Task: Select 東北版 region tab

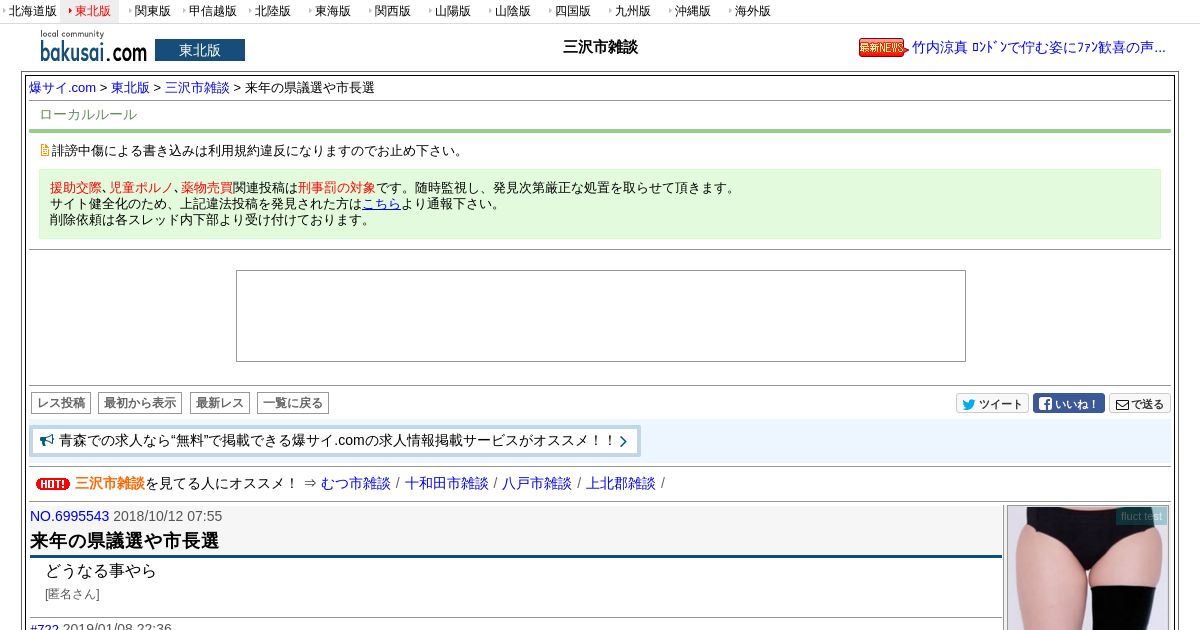Action: [90, 11]
